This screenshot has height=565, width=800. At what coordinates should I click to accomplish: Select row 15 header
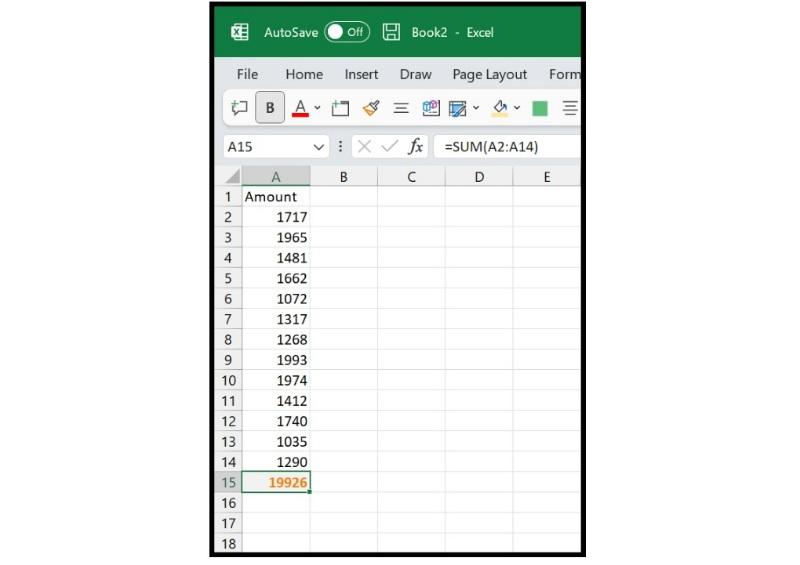[228, 482]
